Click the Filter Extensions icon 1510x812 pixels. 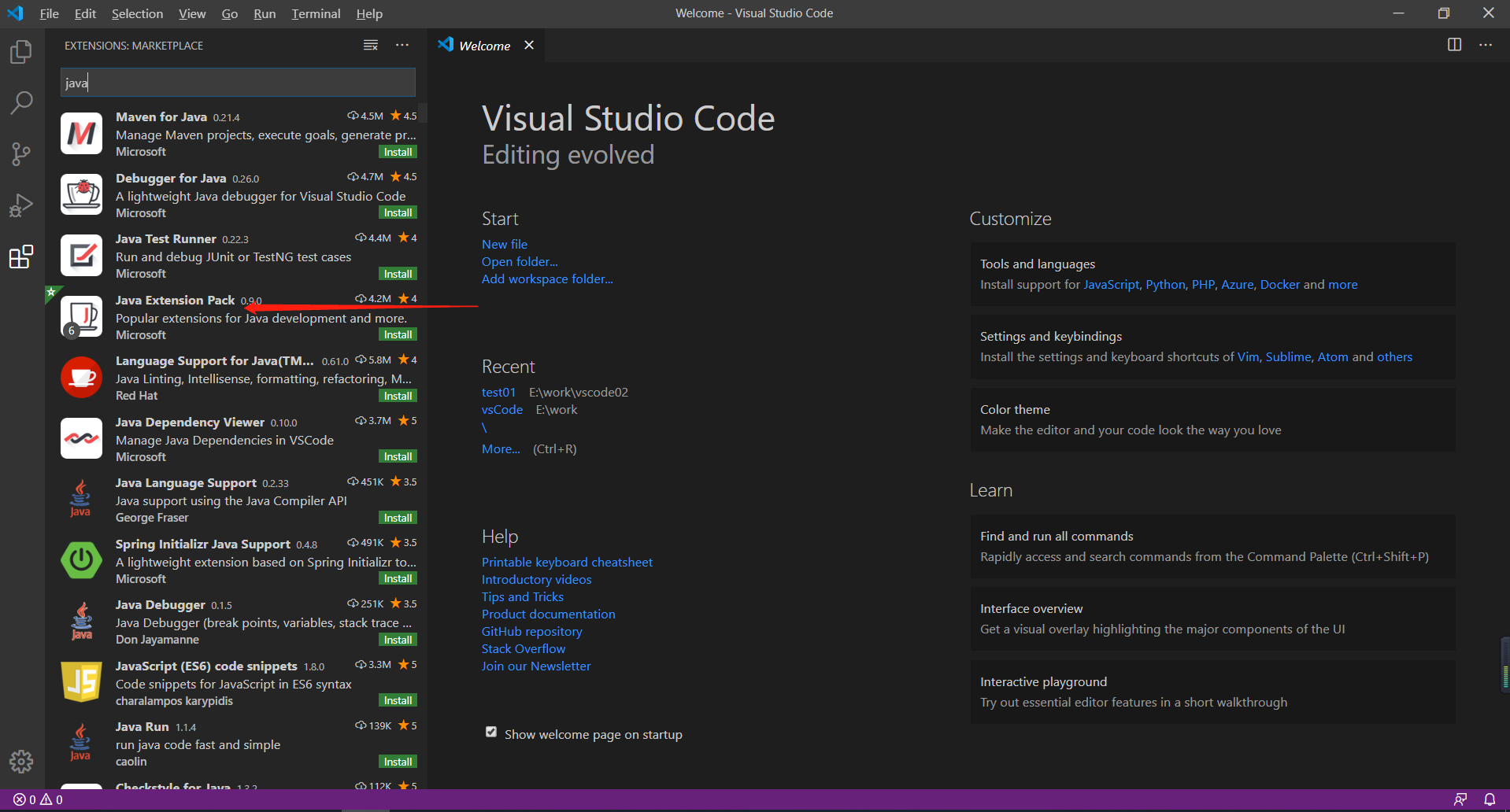[x=370, y=45]
